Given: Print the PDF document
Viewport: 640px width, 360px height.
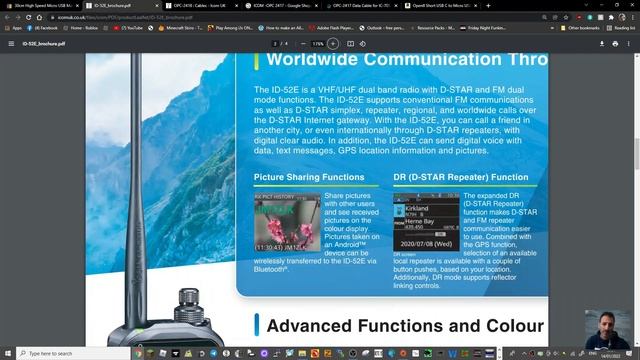Looking at the screenshot, I should tap(615, 44).
